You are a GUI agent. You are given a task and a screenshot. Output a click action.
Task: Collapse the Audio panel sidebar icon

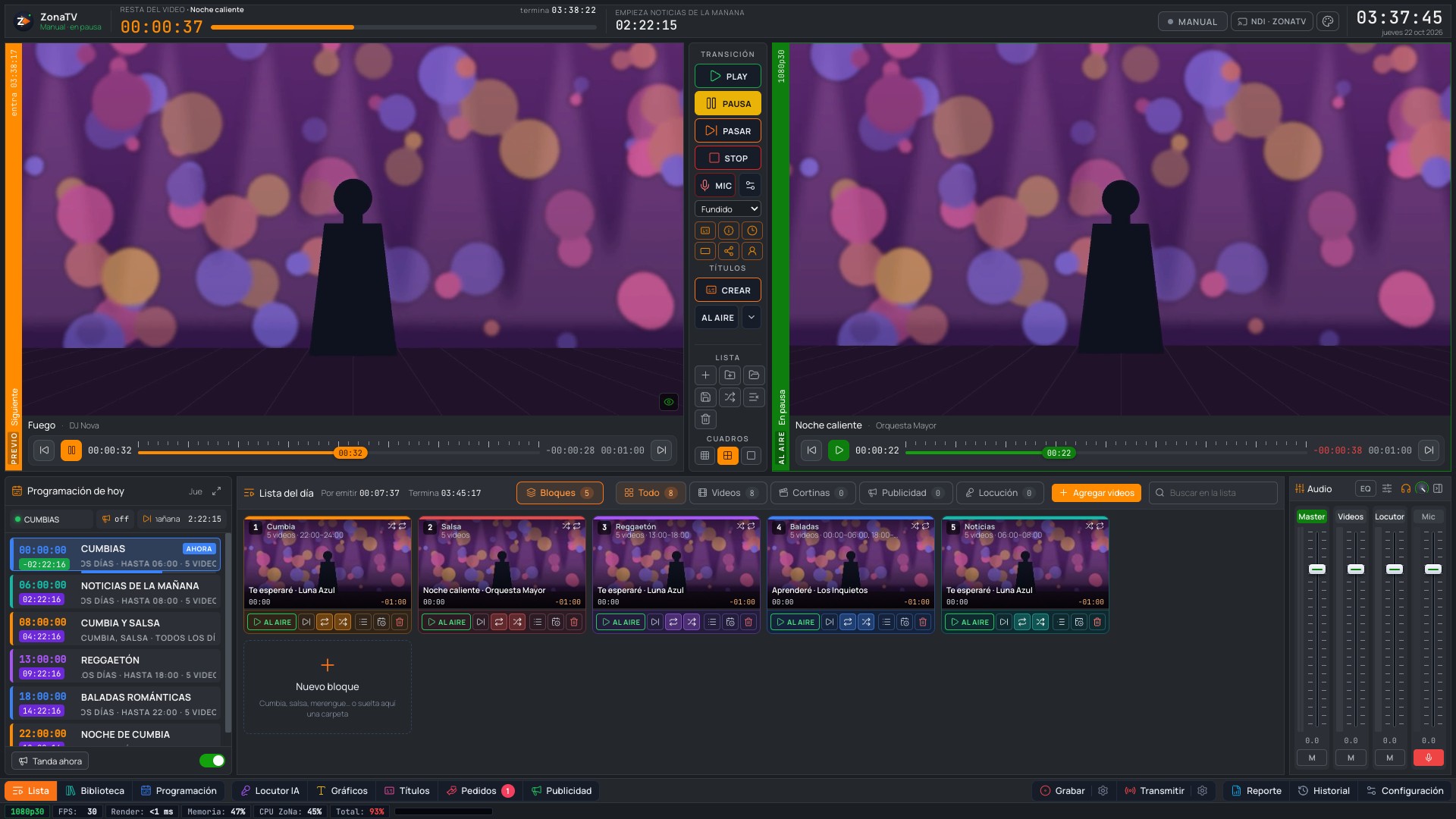point(1438,489)
